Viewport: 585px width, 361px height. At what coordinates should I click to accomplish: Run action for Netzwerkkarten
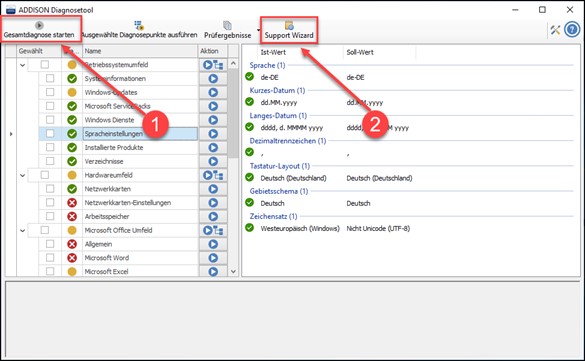point(213,189)
